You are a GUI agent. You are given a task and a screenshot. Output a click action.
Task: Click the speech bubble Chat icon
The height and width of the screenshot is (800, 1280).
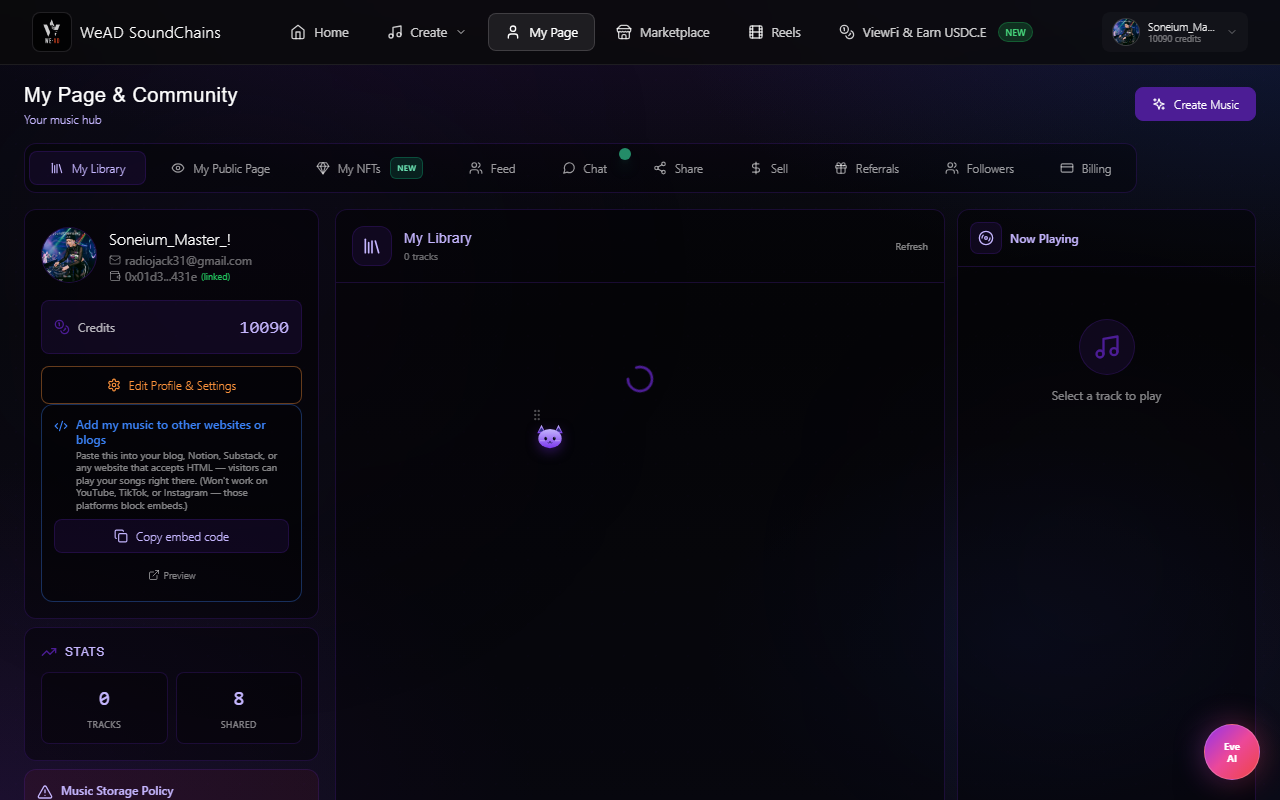click(569, 168)
